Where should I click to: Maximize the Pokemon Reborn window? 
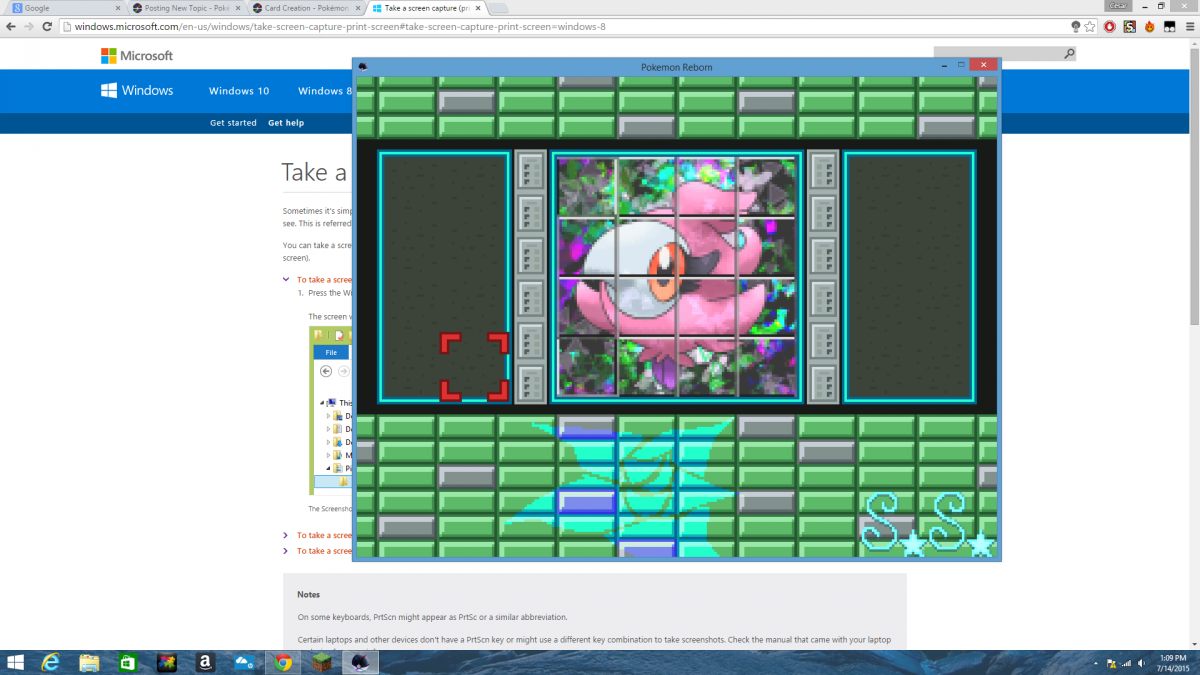961,65
